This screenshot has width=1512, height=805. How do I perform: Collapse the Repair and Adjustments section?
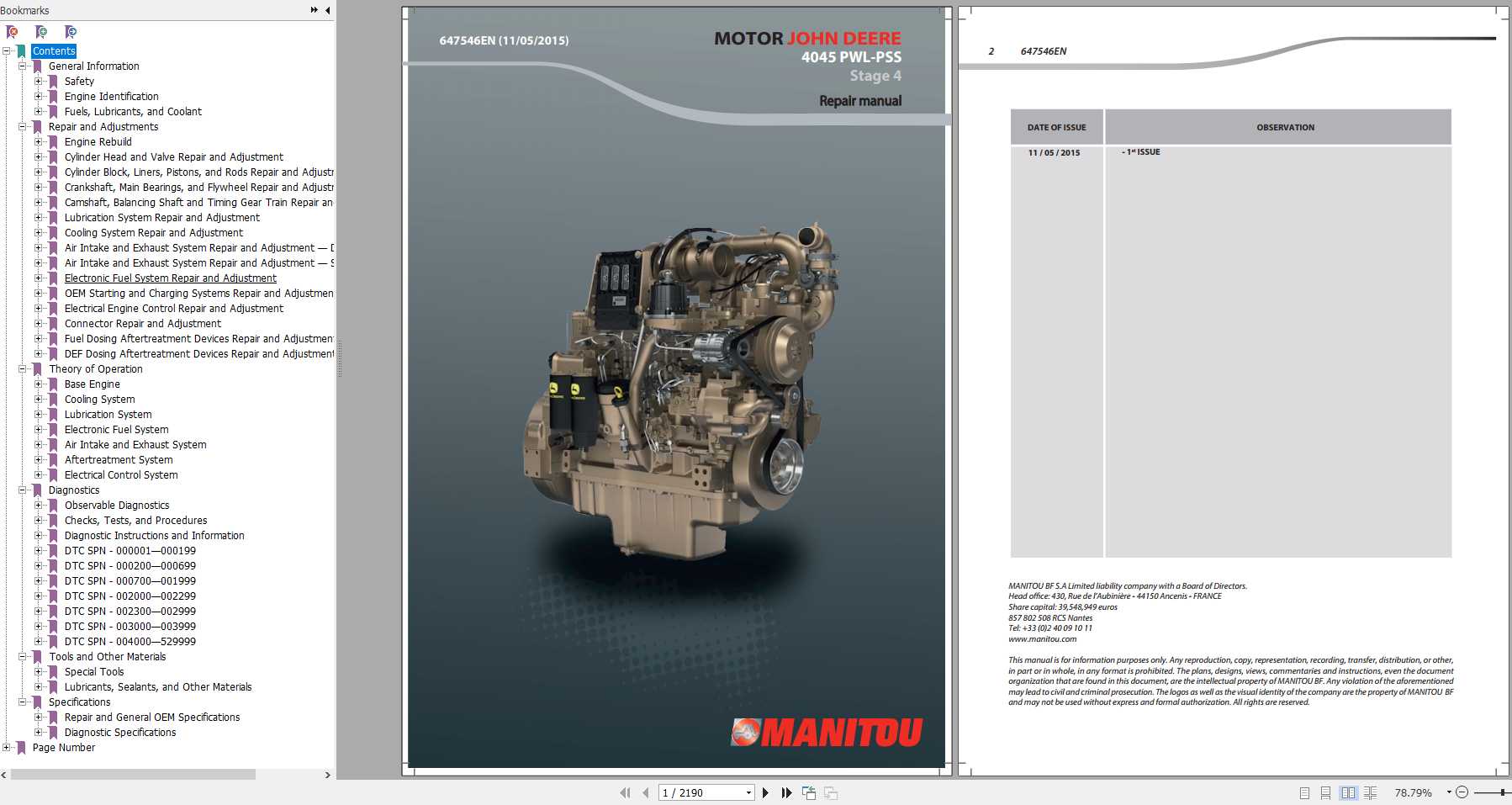(23, 127)
